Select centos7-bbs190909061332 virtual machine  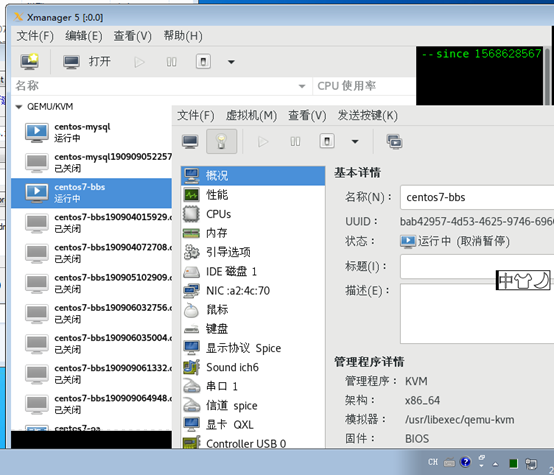pos(92,374)
